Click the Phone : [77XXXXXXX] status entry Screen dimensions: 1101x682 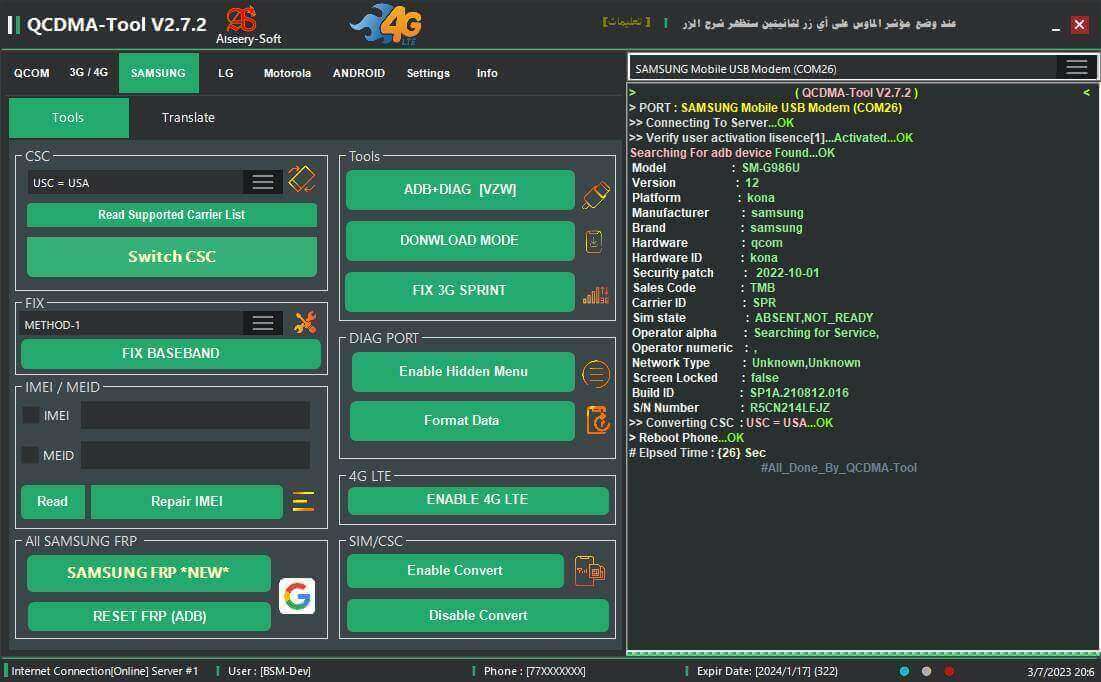point(534,671)
